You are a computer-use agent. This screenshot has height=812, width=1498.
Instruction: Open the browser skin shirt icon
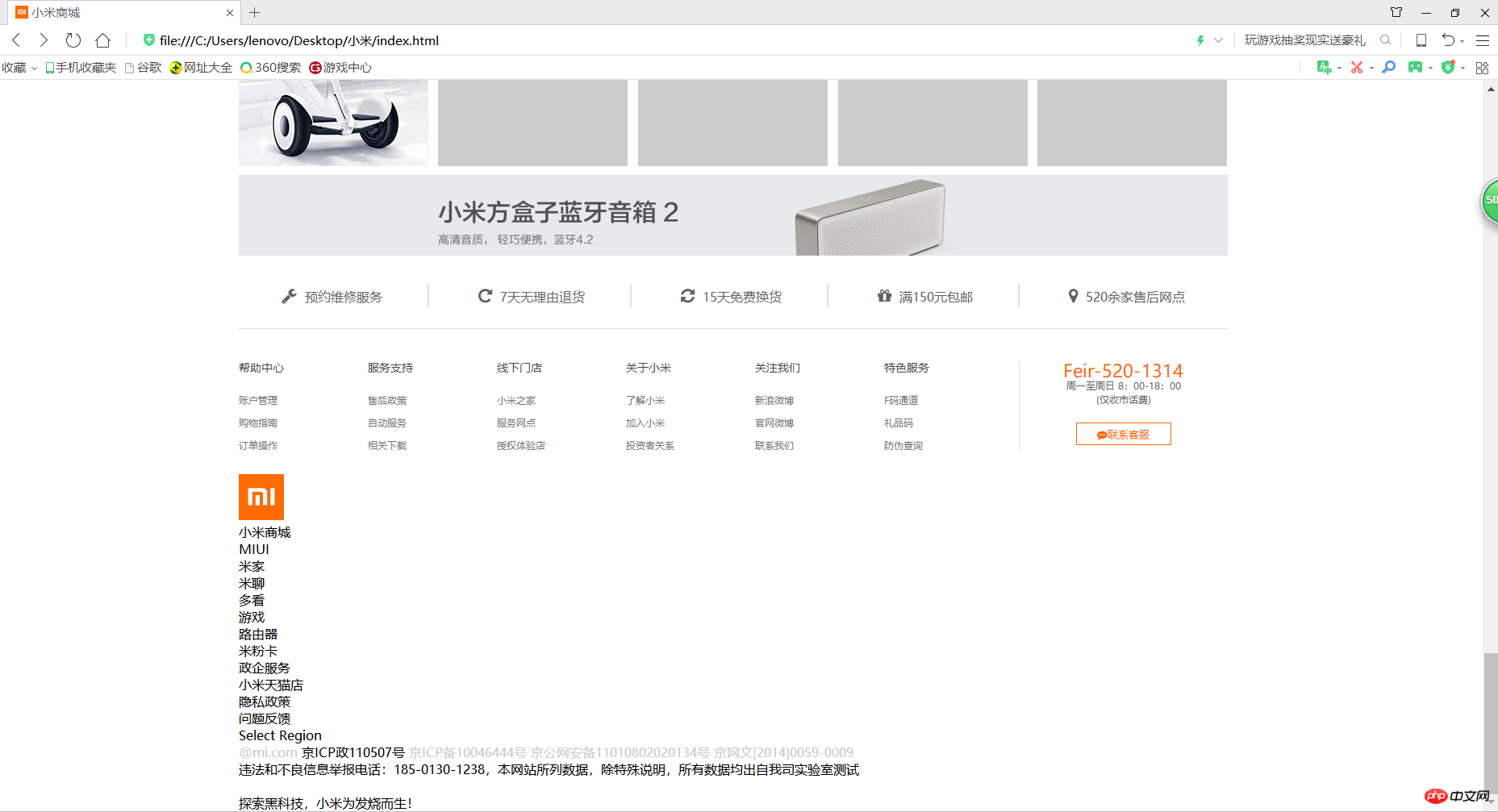[1396, 13]
